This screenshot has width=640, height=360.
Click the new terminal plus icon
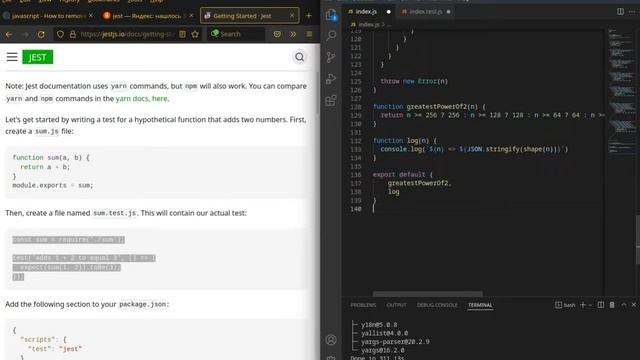click(x=583, y=305)
